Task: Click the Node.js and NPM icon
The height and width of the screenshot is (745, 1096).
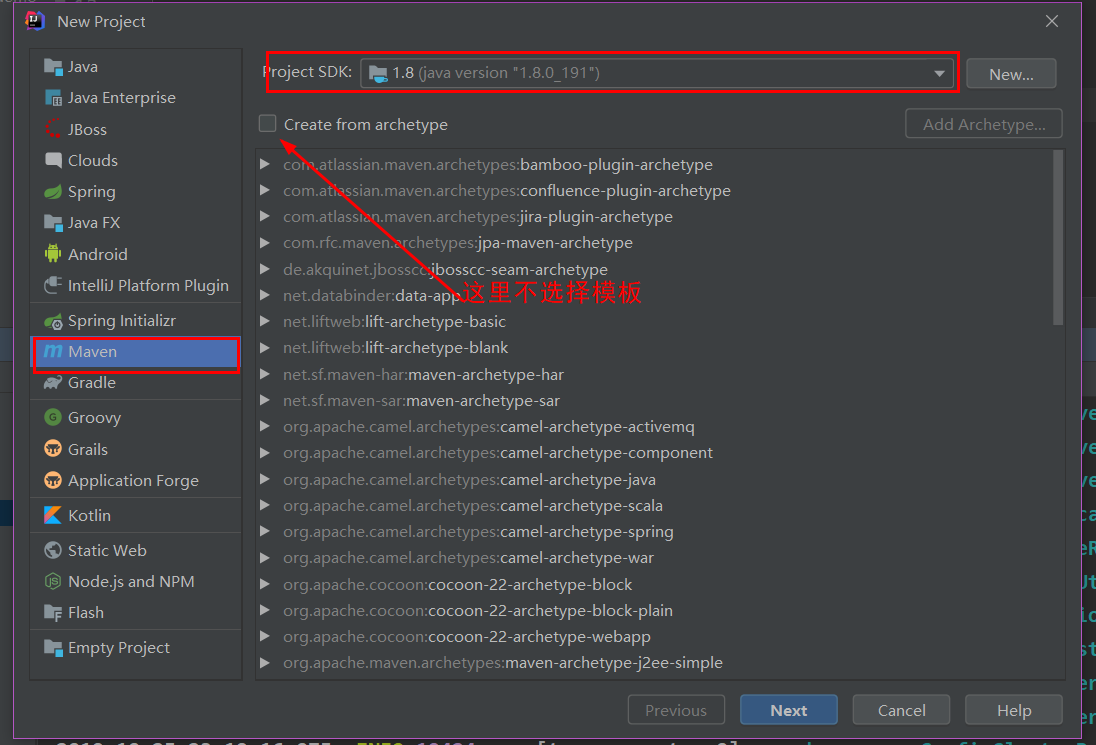Action: pos(53,581)
